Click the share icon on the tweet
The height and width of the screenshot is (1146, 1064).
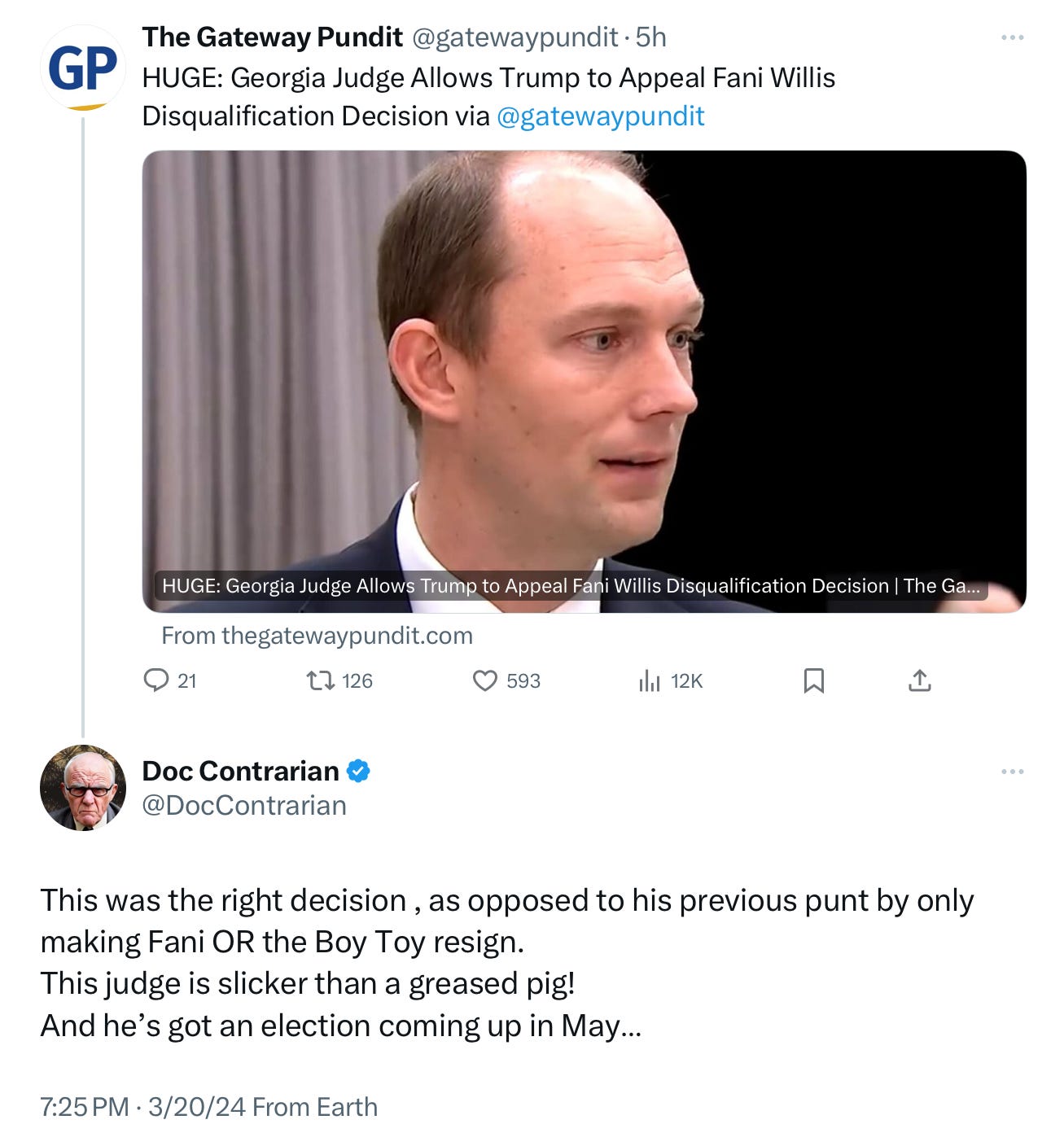[x=920, y=680]
